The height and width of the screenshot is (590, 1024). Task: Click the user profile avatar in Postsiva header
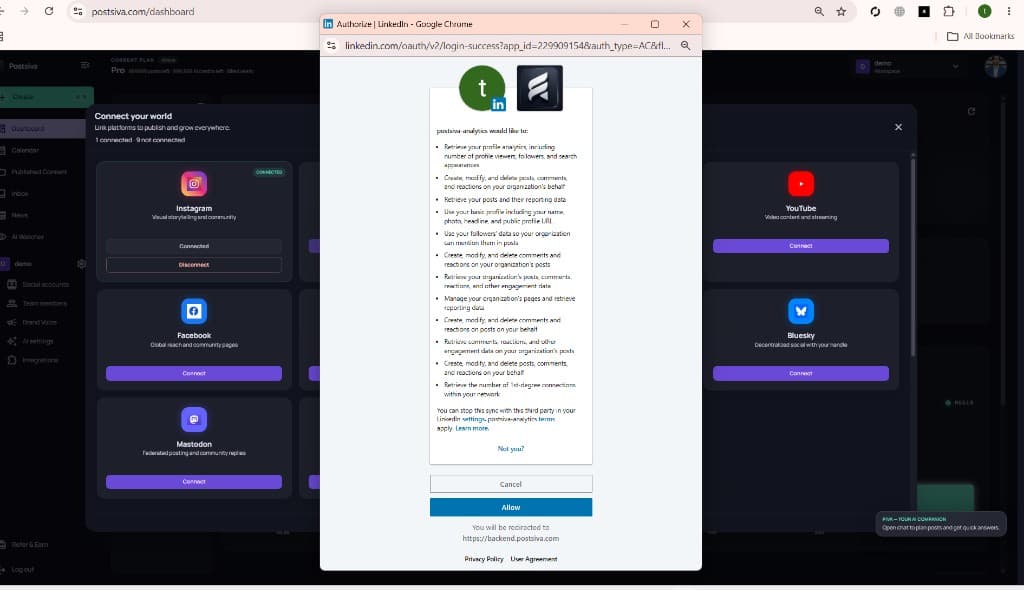tap(996, 66)
